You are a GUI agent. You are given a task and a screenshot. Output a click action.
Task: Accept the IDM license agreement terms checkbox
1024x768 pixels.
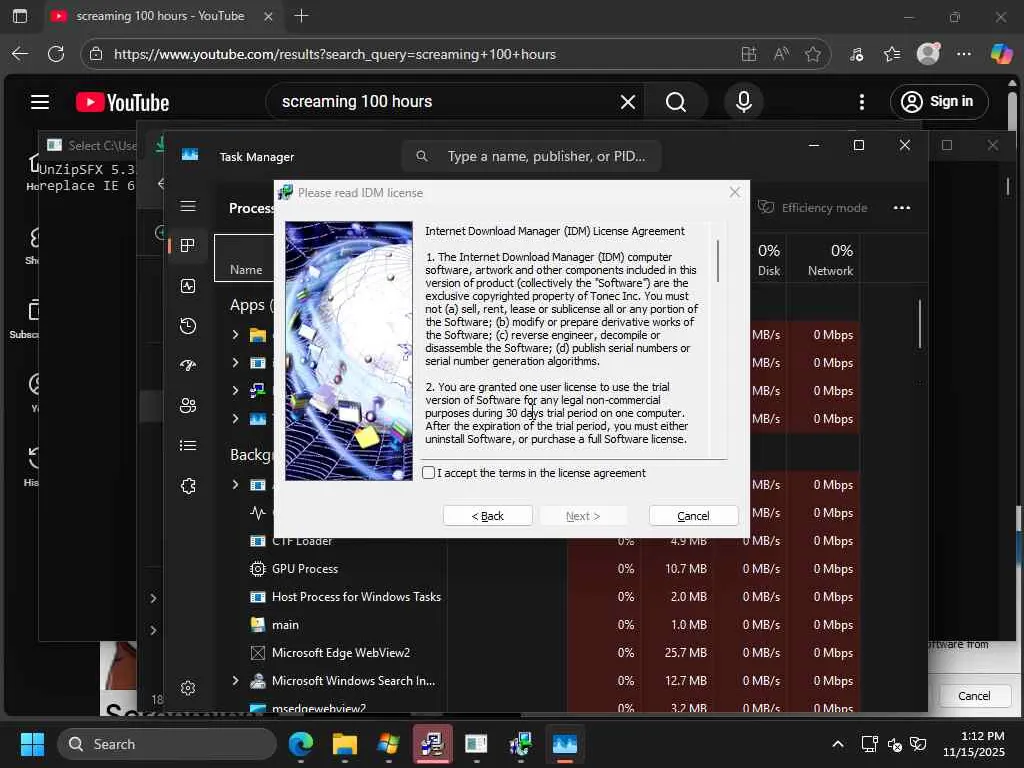pos(428,473)
